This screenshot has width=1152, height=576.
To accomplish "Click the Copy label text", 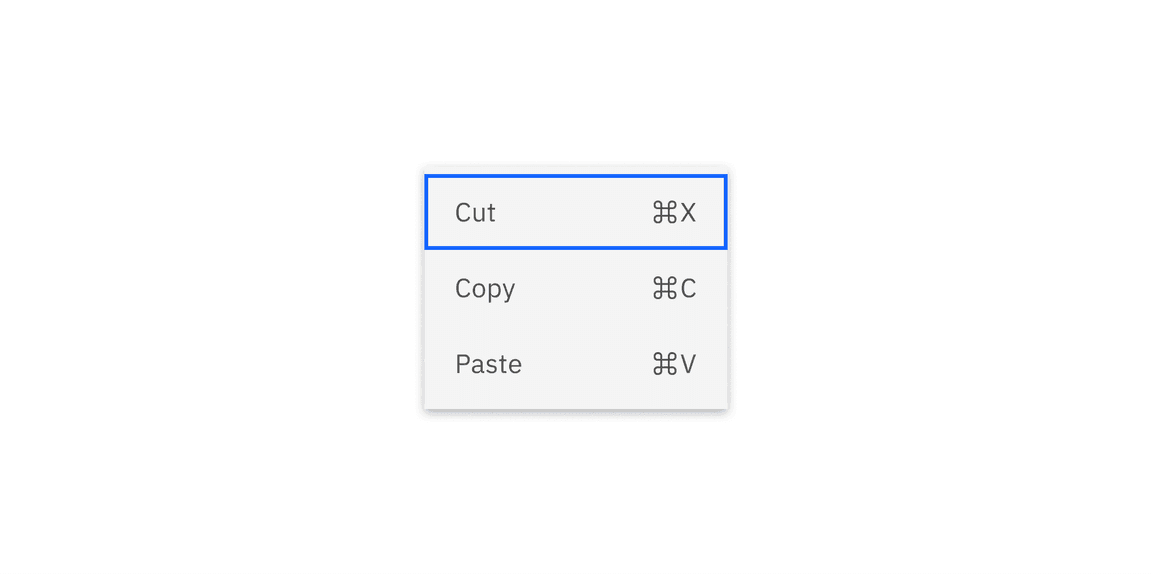I will pyautogui.click(x=485, y=288).
